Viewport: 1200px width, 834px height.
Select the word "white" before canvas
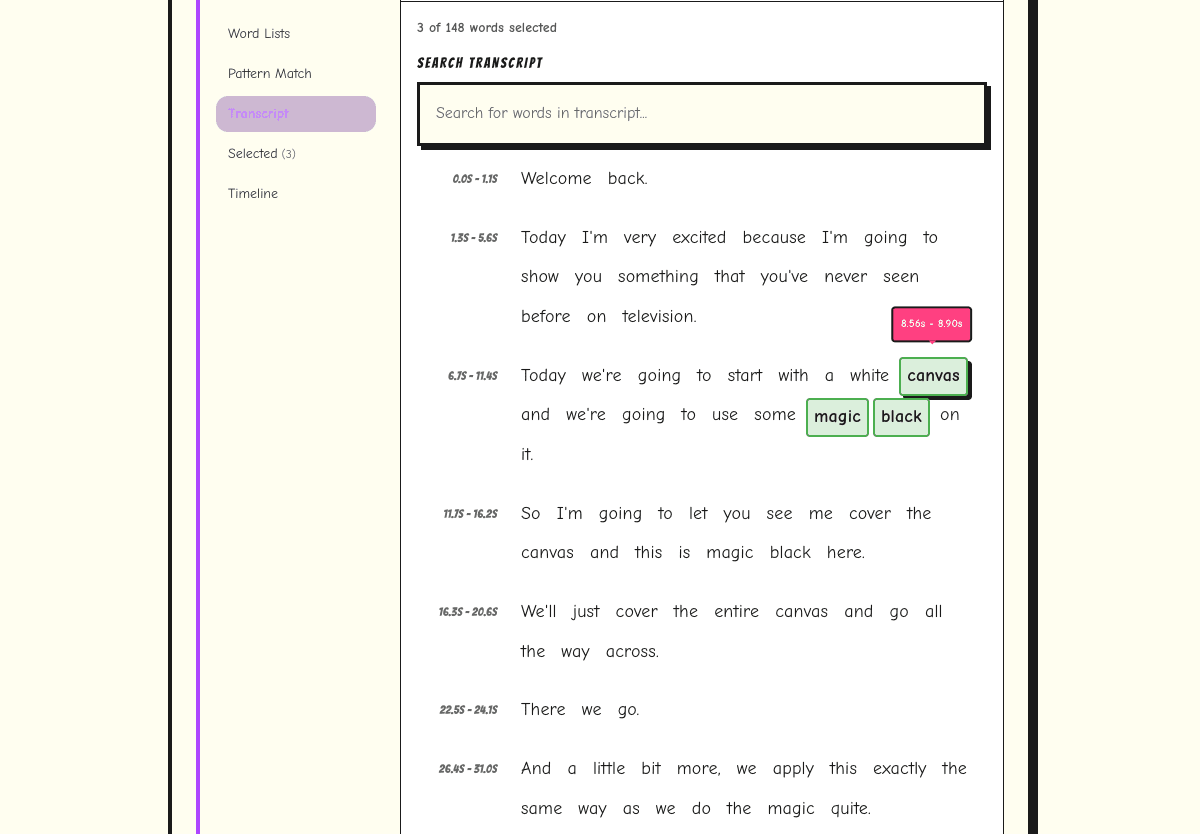(x=870, y=375)
